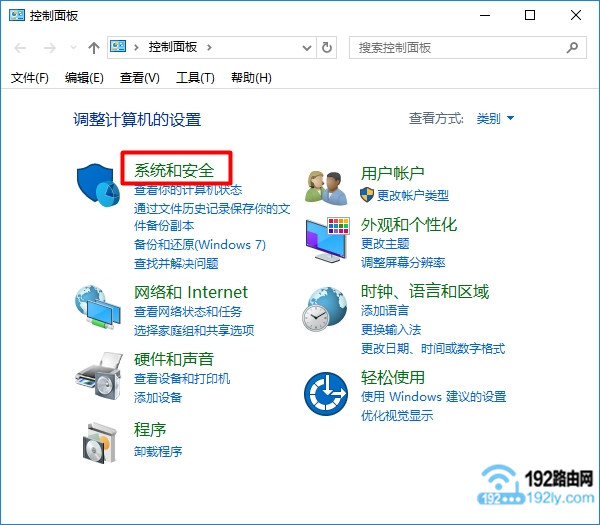Click the search magnifier icon

click(x=572, y=47)
